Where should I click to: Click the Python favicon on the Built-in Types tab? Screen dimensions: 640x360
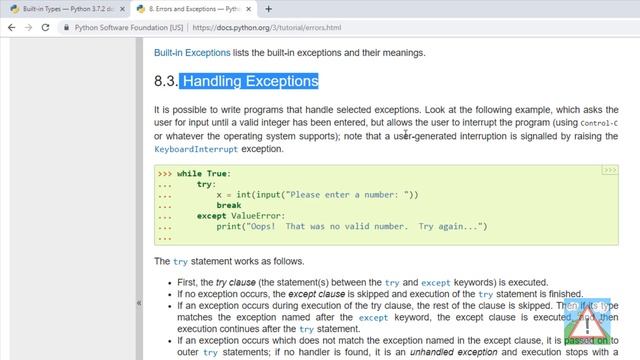(15, 9)
